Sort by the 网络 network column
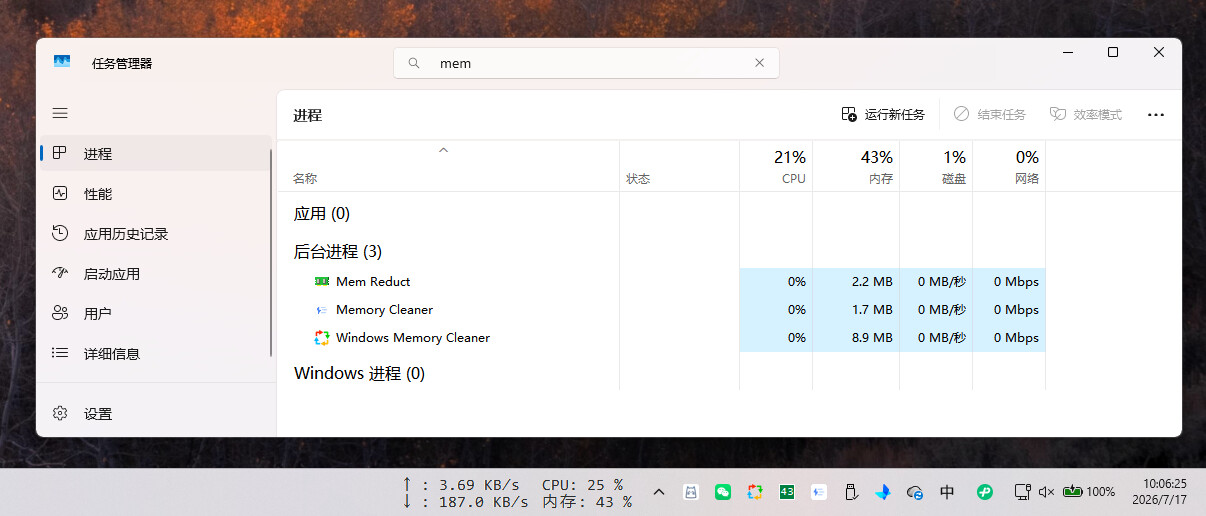Image resolution: width=1206 pixels, height=516 pixels. tap(1009, 166)
